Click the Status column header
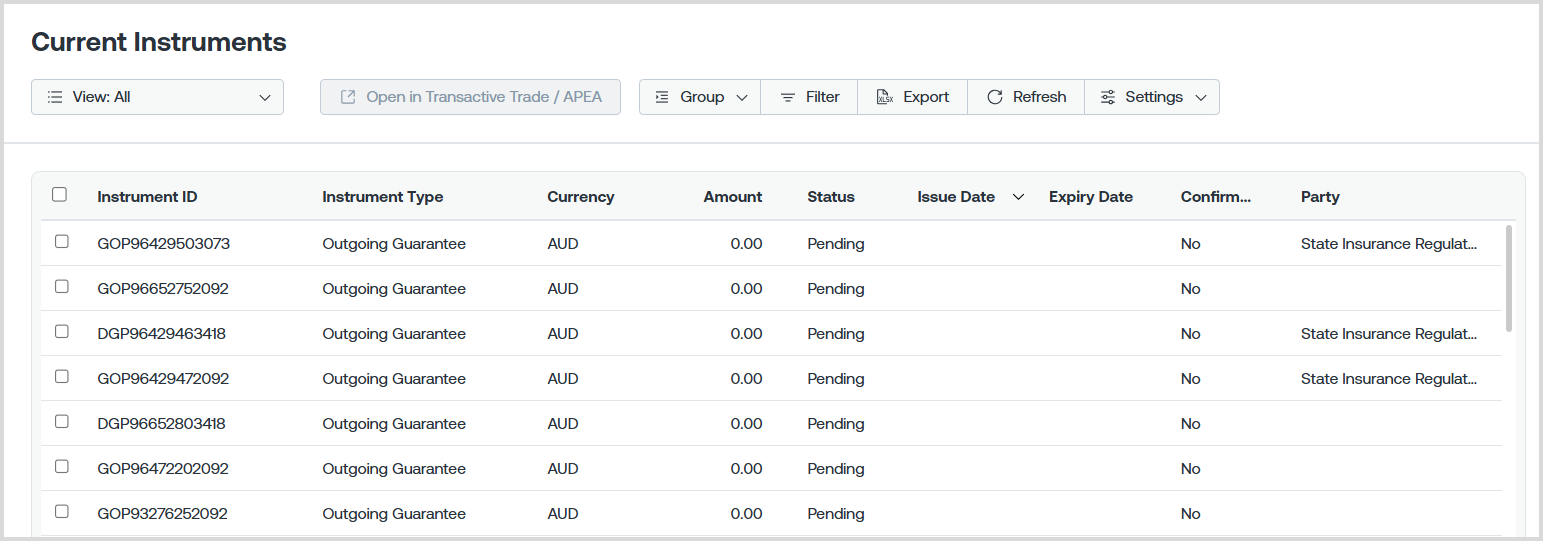The height and width of the screenshot is (541, 1543). click(x=831, y=197)
